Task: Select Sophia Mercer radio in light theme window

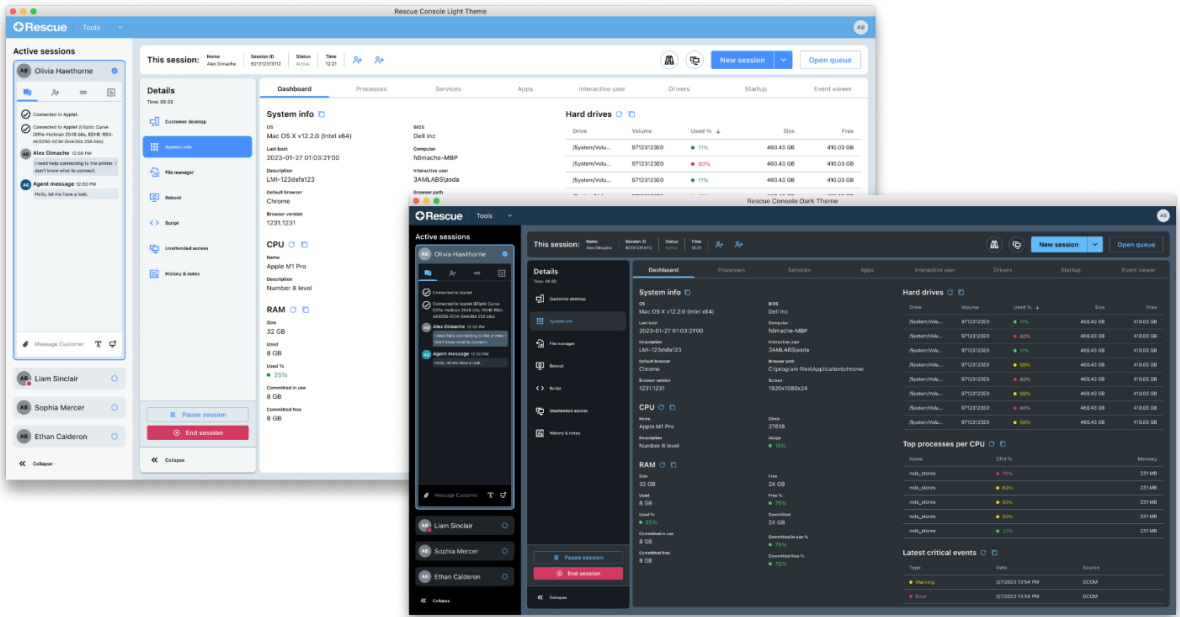Action: point(114,408)
